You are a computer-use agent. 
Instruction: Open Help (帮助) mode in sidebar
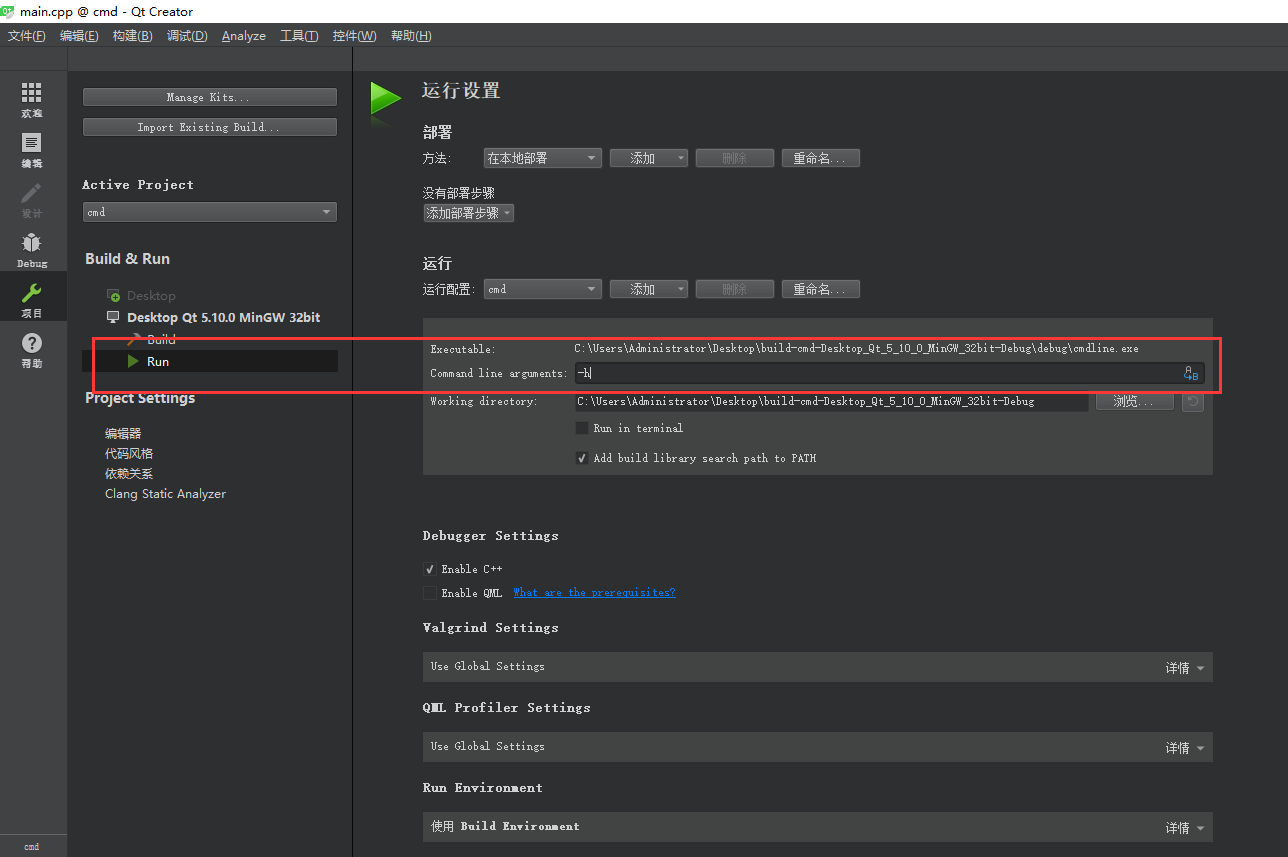tap(31, 350)
